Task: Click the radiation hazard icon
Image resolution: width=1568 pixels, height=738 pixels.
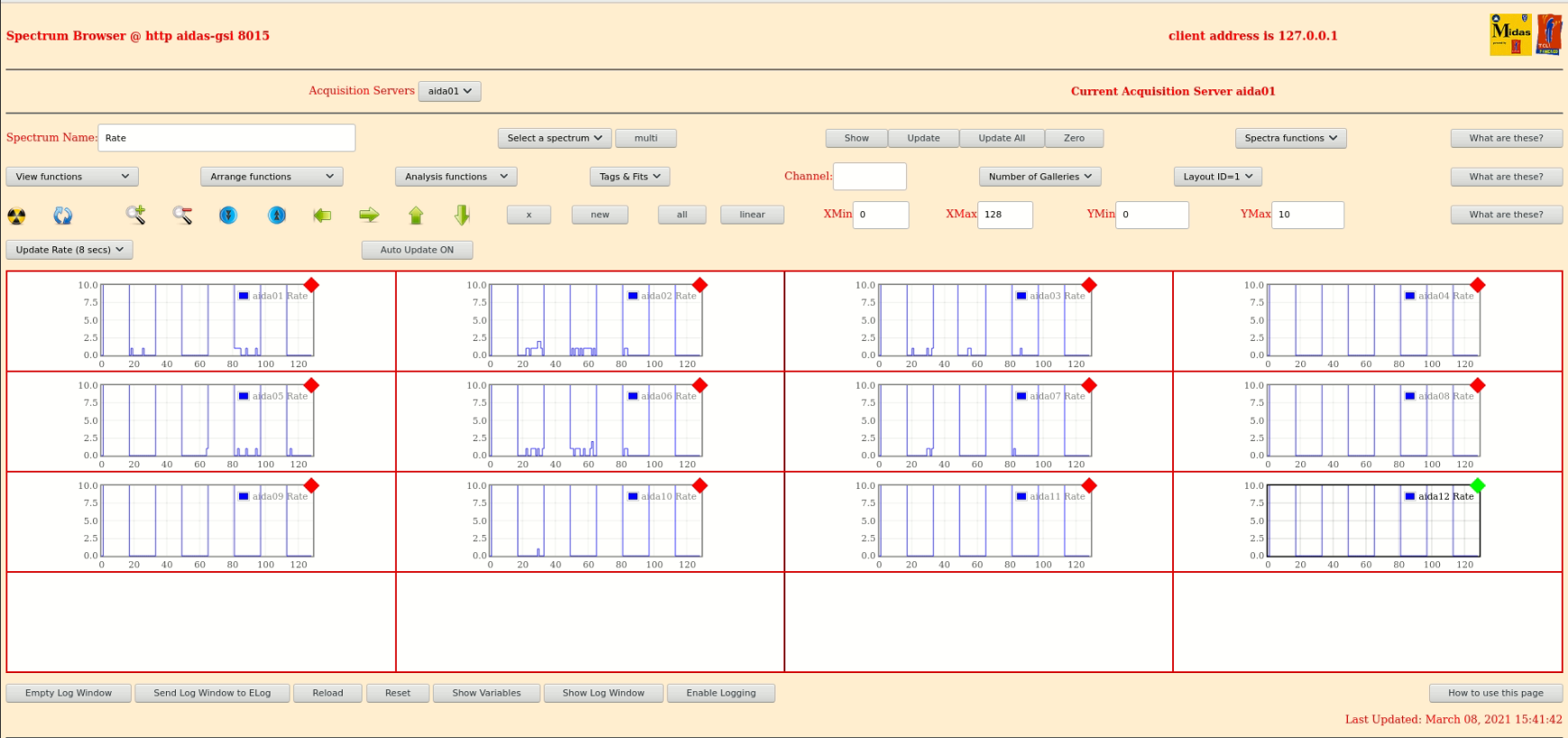Action: click(x=16, y=216)
